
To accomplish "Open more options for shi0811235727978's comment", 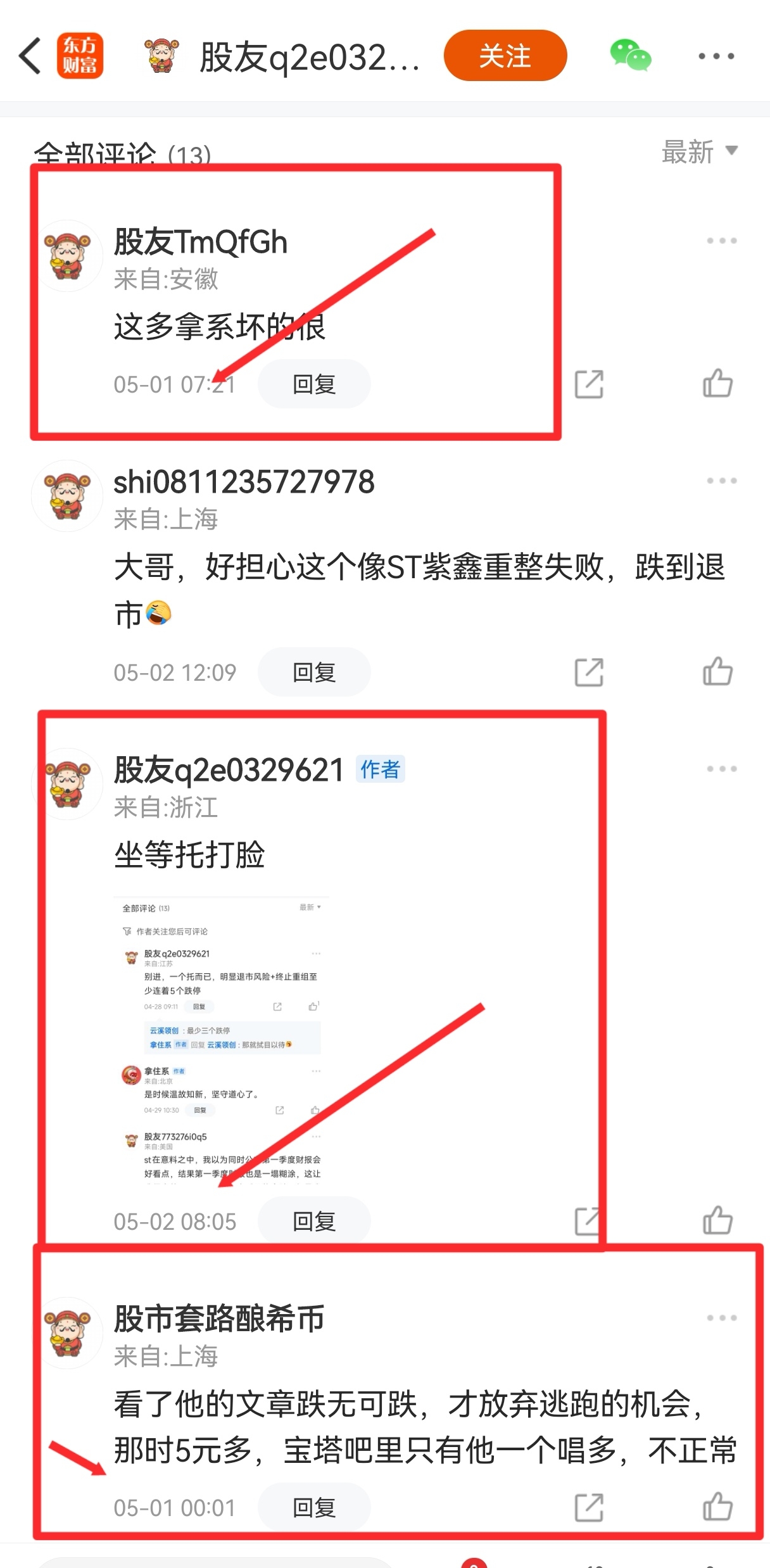I will (x=722, y=481).
